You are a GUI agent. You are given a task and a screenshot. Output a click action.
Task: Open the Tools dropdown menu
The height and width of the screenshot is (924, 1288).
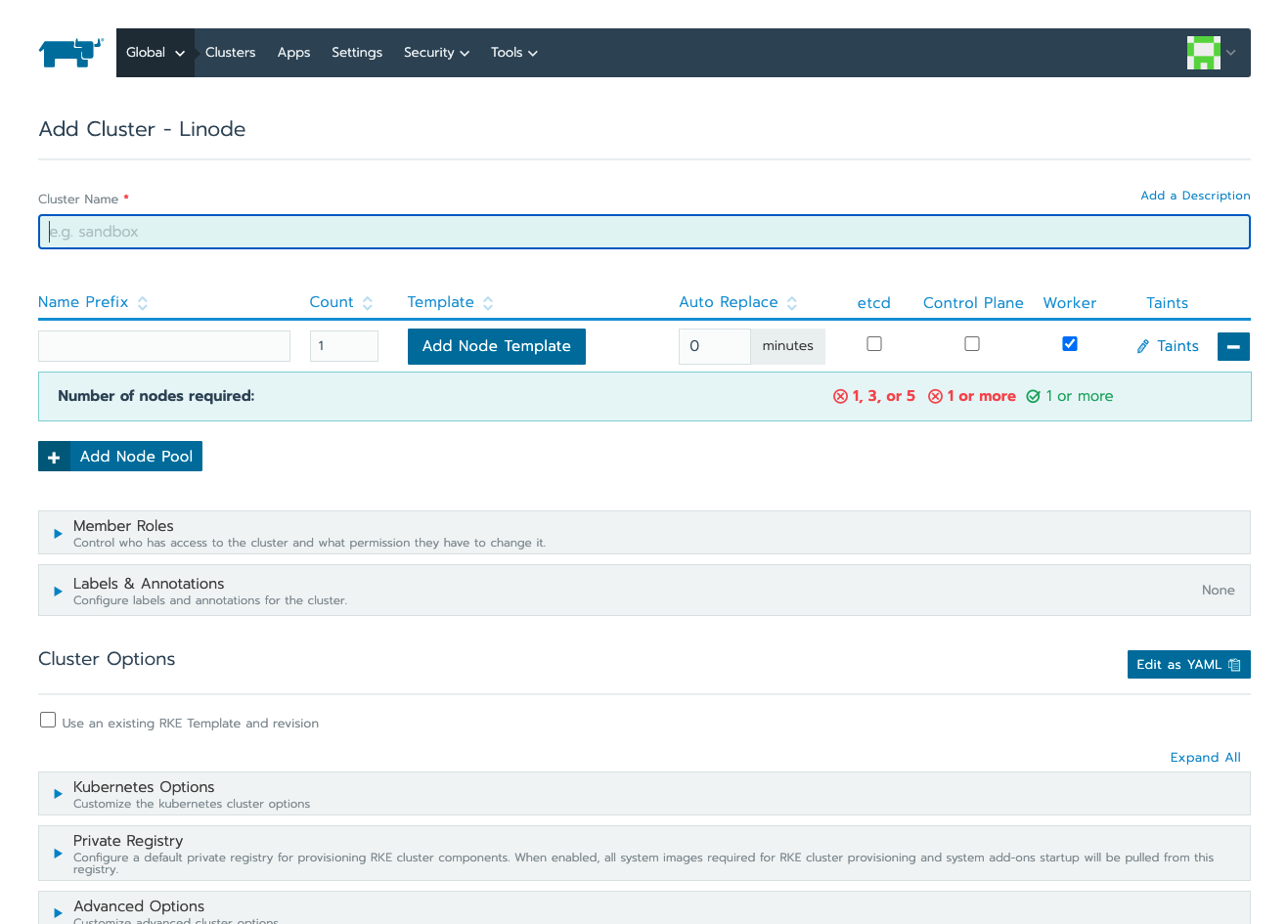513,52
